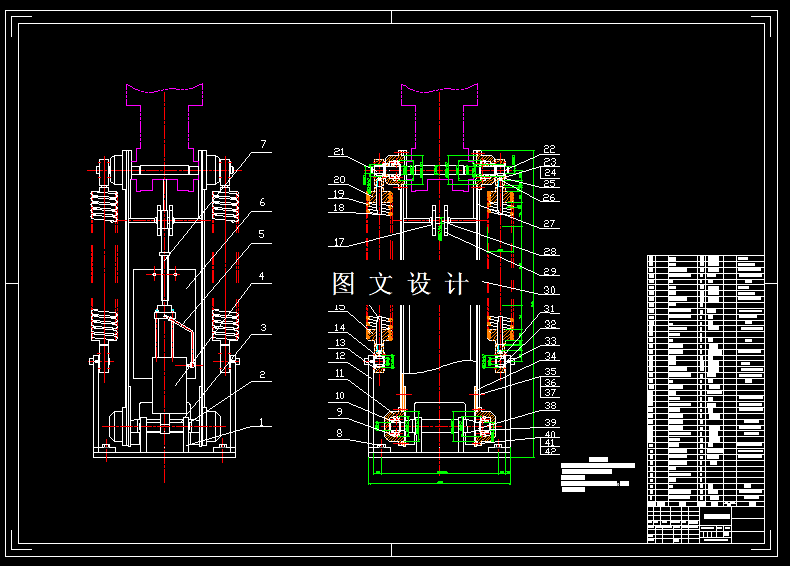Select part callout label 28
Screen dimensions: 790x566
[x=550, y=251]
